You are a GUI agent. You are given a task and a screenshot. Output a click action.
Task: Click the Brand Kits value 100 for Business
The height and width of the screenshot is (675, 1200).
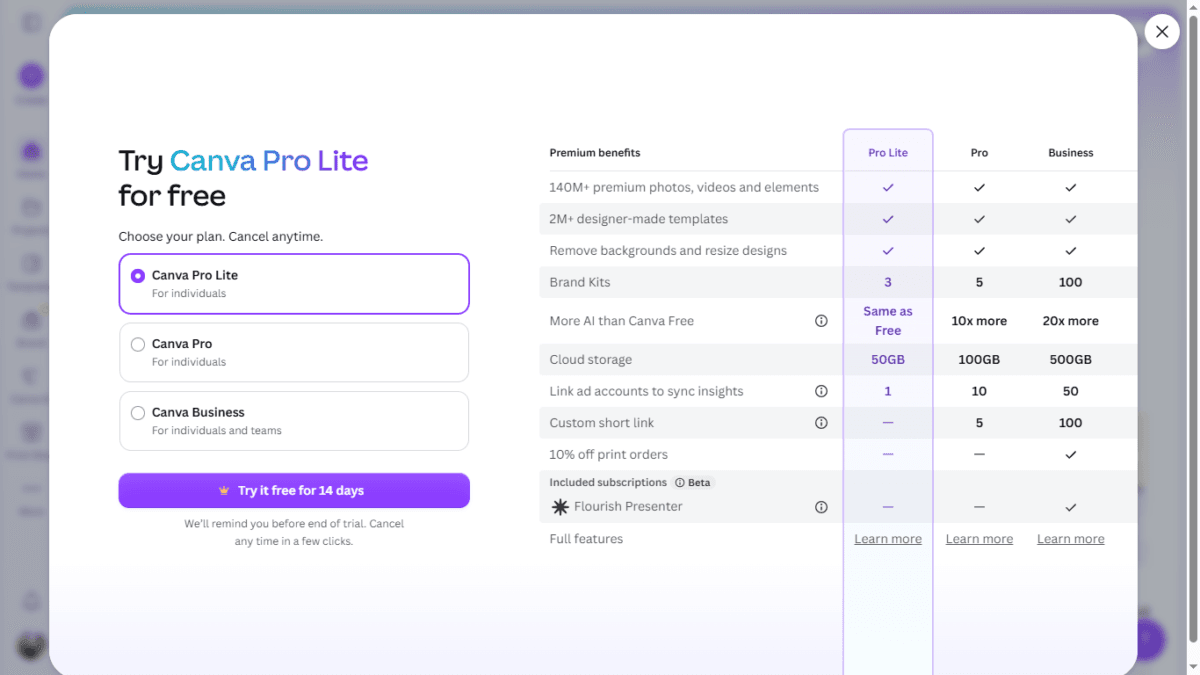point(1070,282)
